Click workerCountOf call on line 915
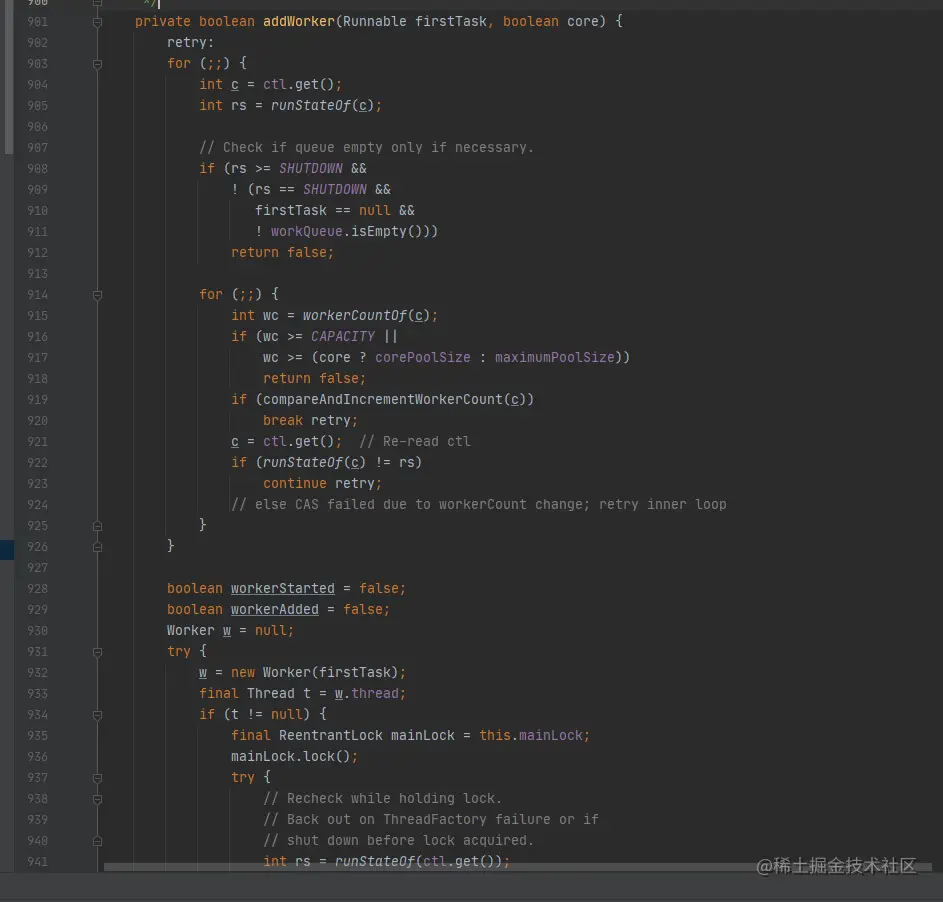 point(370,316)
